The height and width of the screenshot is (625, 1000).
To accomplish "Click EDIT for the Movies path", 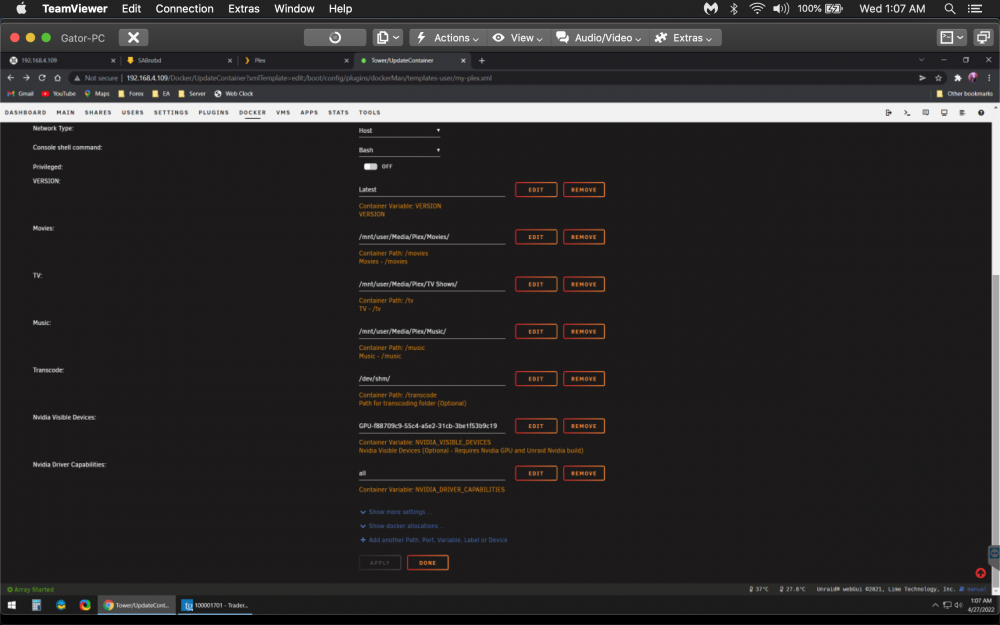I will tap(536, 237).
